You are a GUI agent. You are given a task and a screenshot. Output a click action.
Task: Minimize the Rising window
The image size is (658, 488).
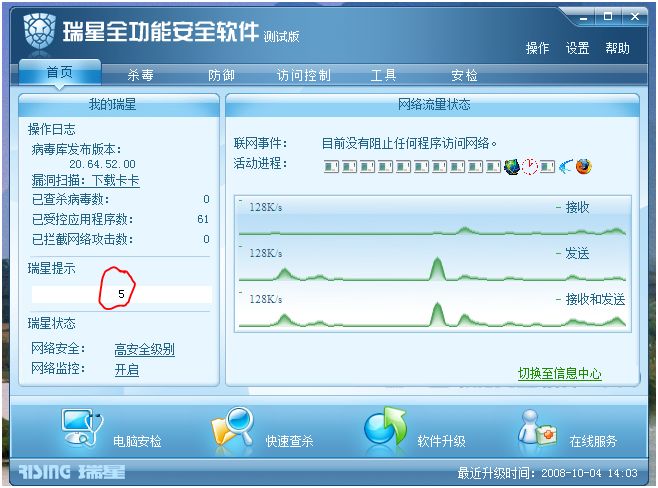(584, 17)
